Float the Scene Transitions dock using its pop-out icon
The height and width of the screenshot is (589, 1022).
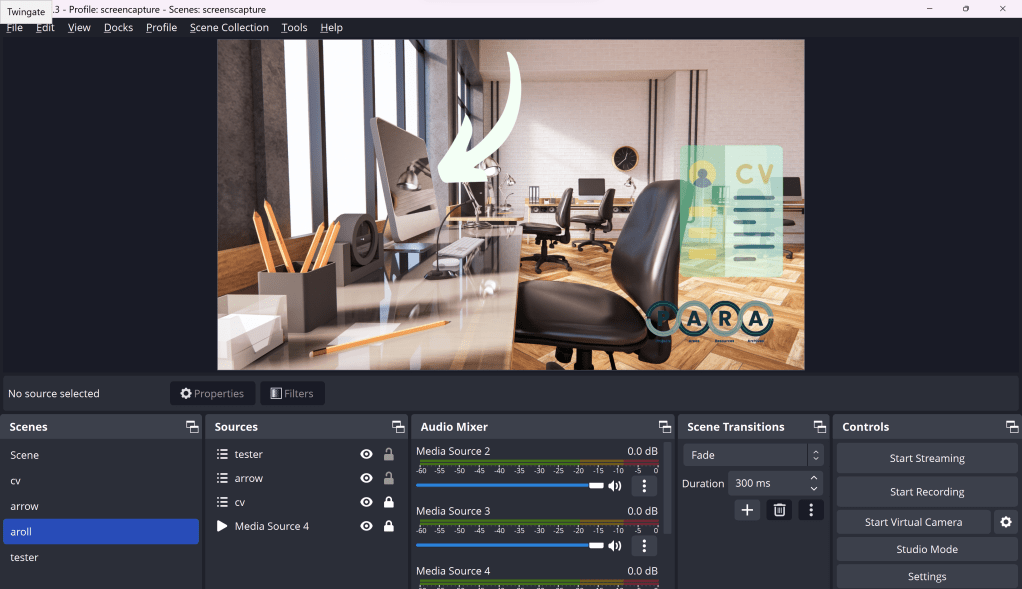[x=819, y=427]
